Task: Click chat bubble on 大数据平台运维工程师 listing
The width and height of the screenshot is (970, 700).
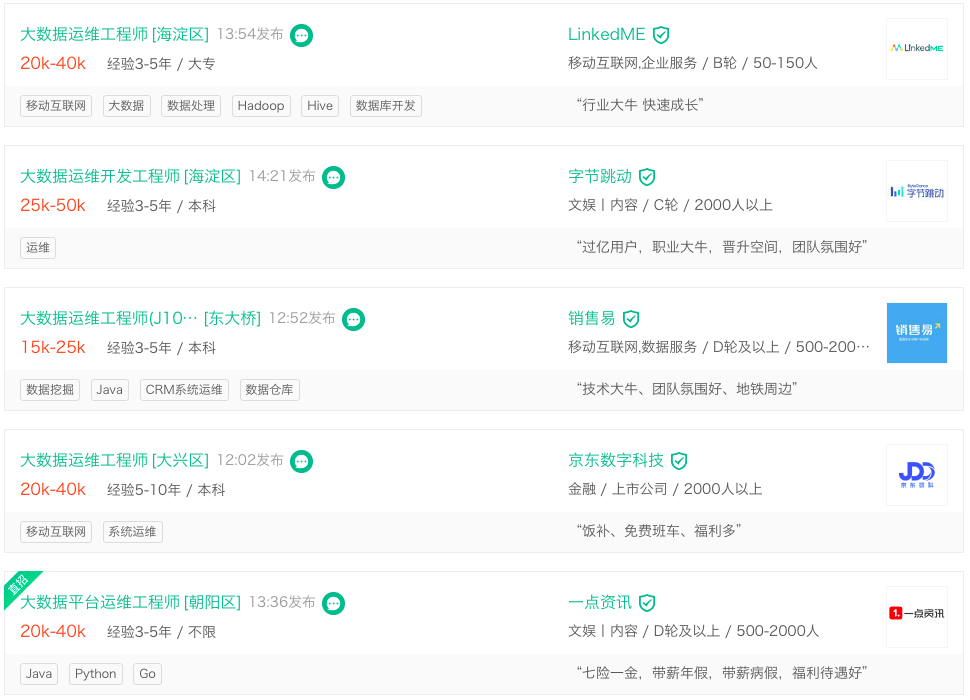Action: coord(334,603)
